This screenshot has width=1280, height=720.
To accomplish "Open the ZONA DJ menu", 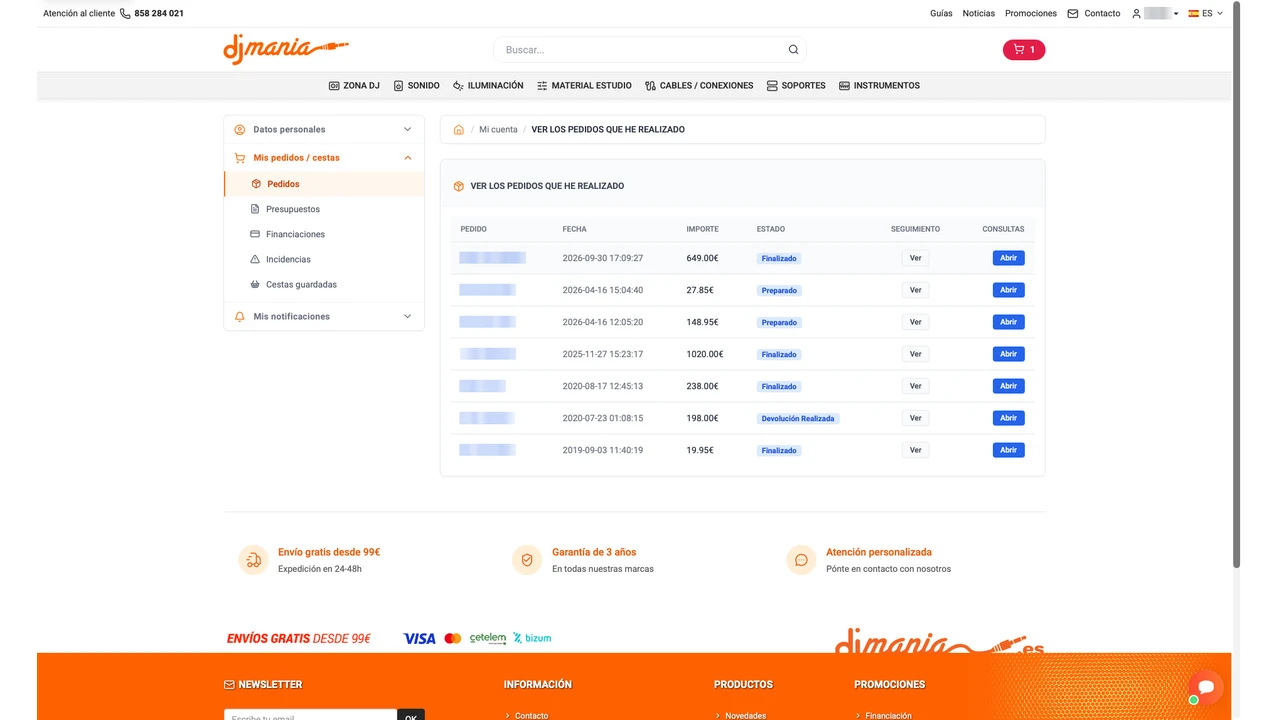I will [x=354, y=86].
